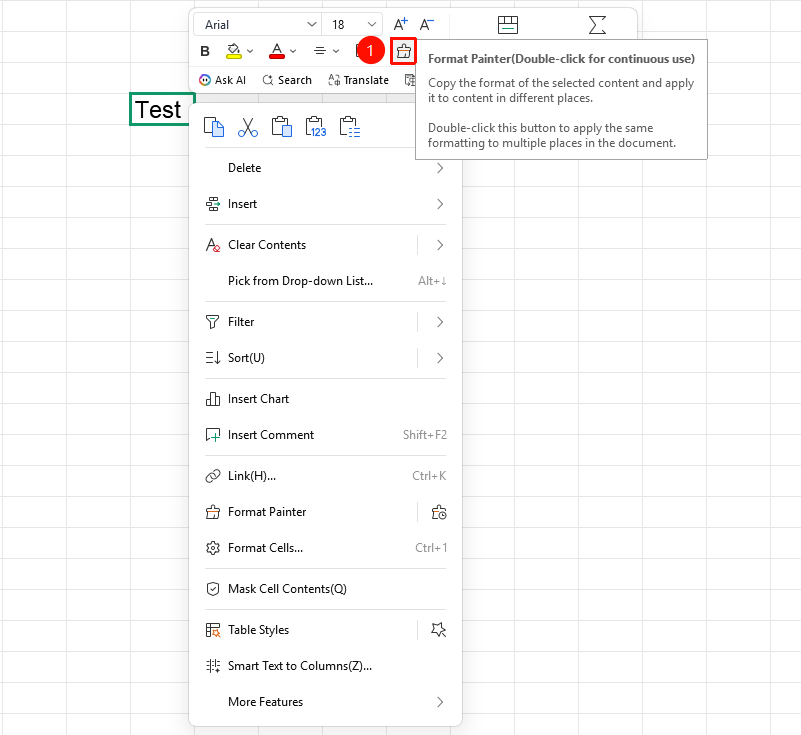Open Smart Text to Columns(Z)...
This screenshot has height=735, width=801.
325,666
